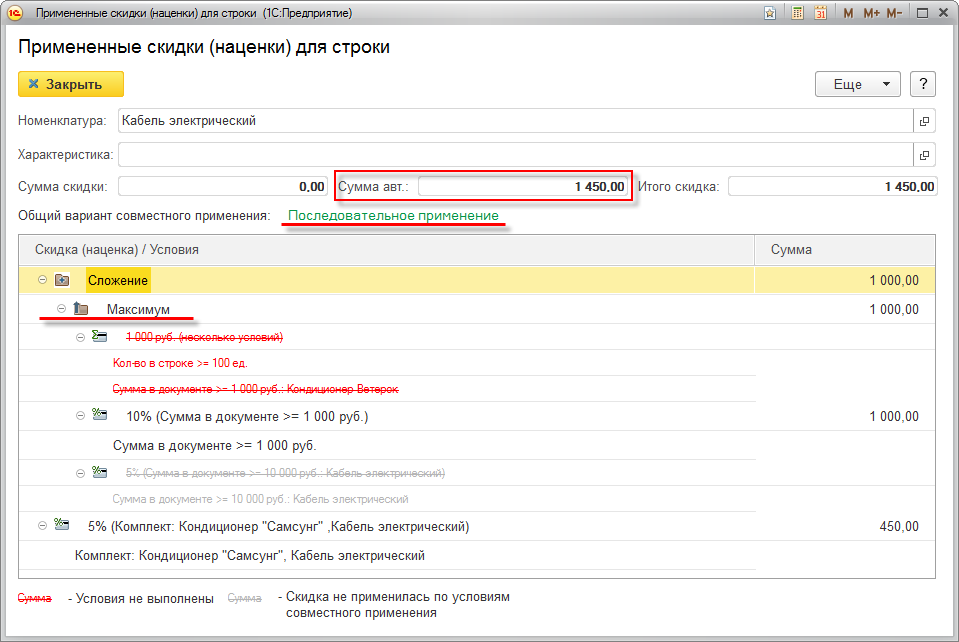Click the yellow Закрыть button
This screenshot has height=642, width=959.
[x=71, y=84]
